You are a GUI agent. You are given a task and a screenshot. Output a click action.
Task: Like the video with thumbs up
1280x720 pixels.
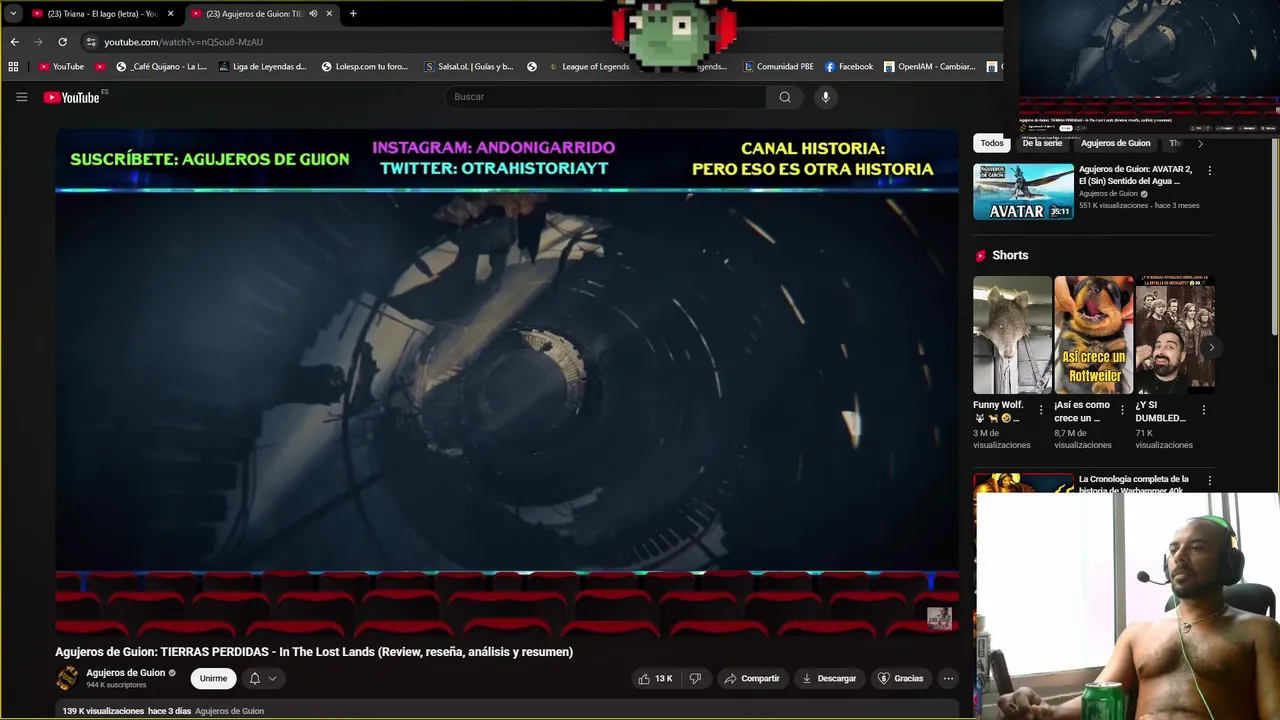coord(655,678)
